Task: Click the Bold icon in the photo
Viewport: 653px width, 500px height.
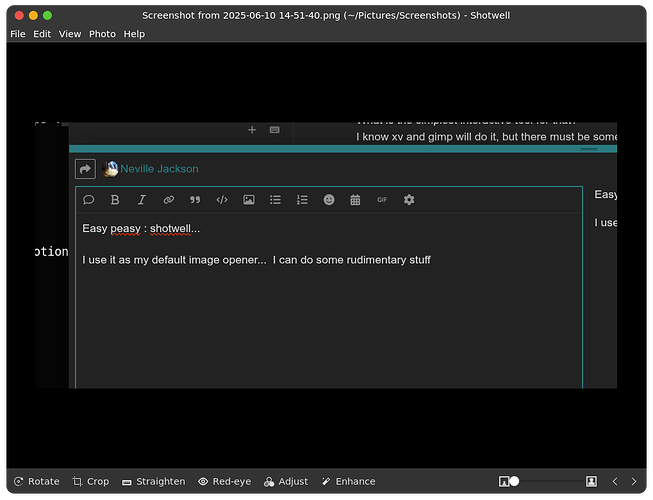Action: click(115, 200)
